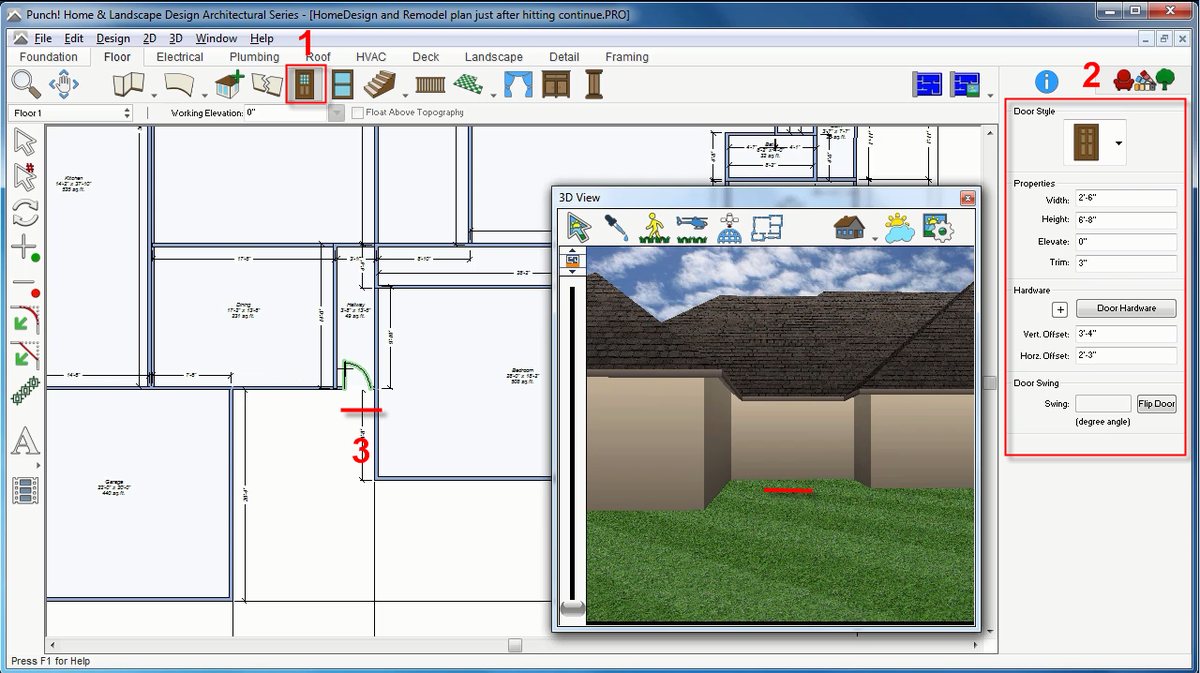This screenshot has height=673, width=1200.
Task: Open the blue Information icon
Action: [1046, 82]
